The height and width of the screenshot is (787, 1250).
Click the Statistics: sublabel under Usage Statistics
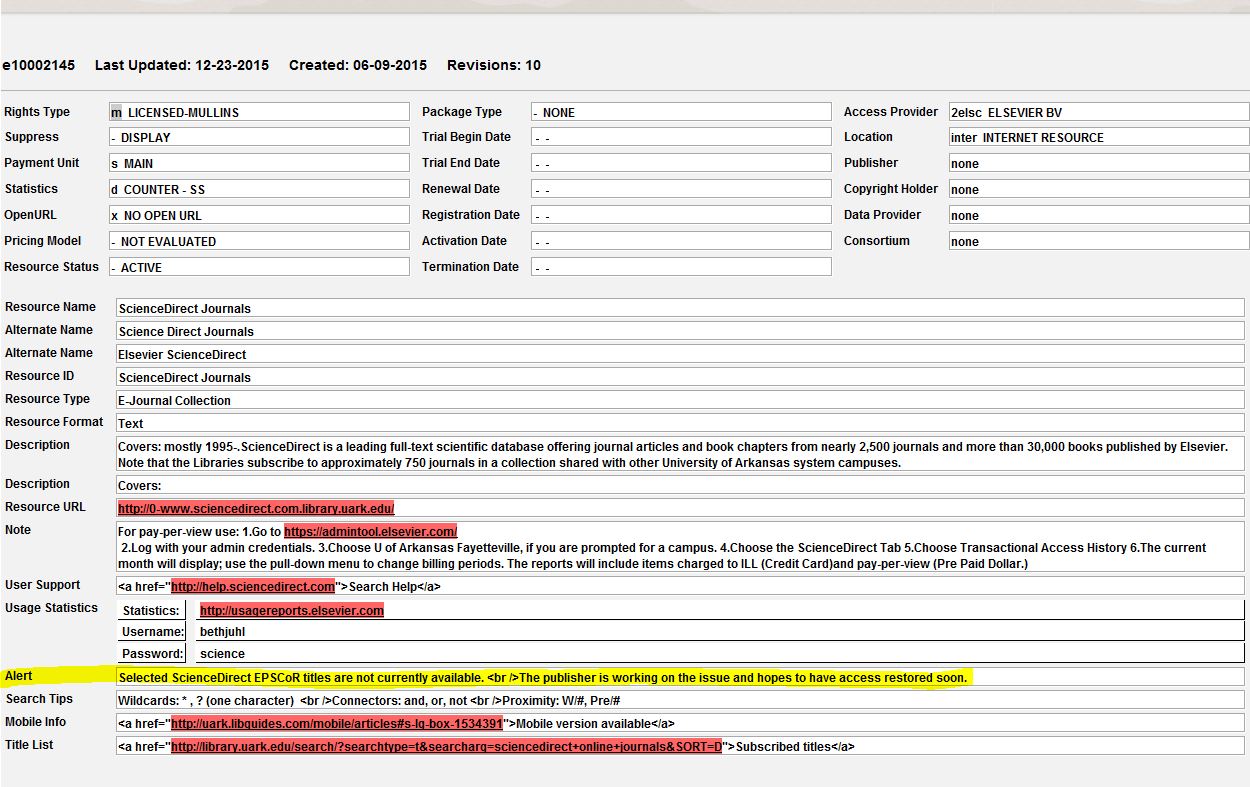[x=151, y=610]
